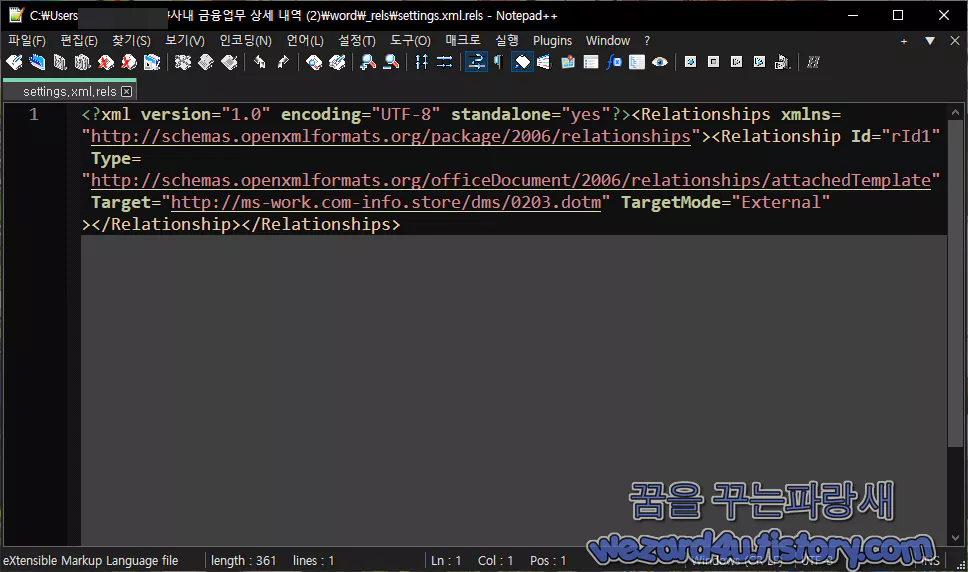Close the settings.xml.rels tab
Image resolution: width=968 pixels, height=572 pixels.
[127, 91]
